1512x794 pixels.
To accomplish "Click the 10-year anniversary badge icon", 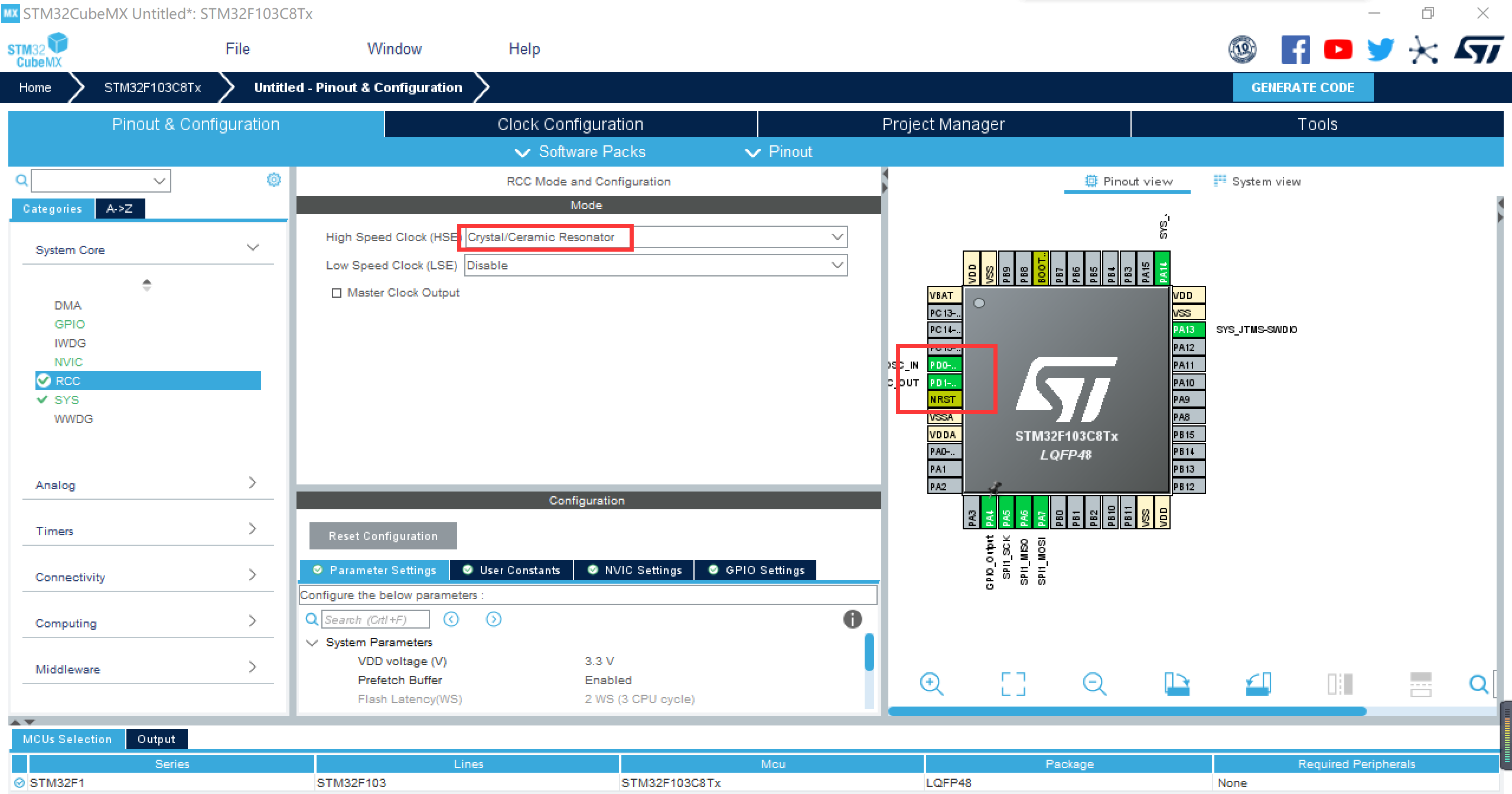I will coord(1242,50).
